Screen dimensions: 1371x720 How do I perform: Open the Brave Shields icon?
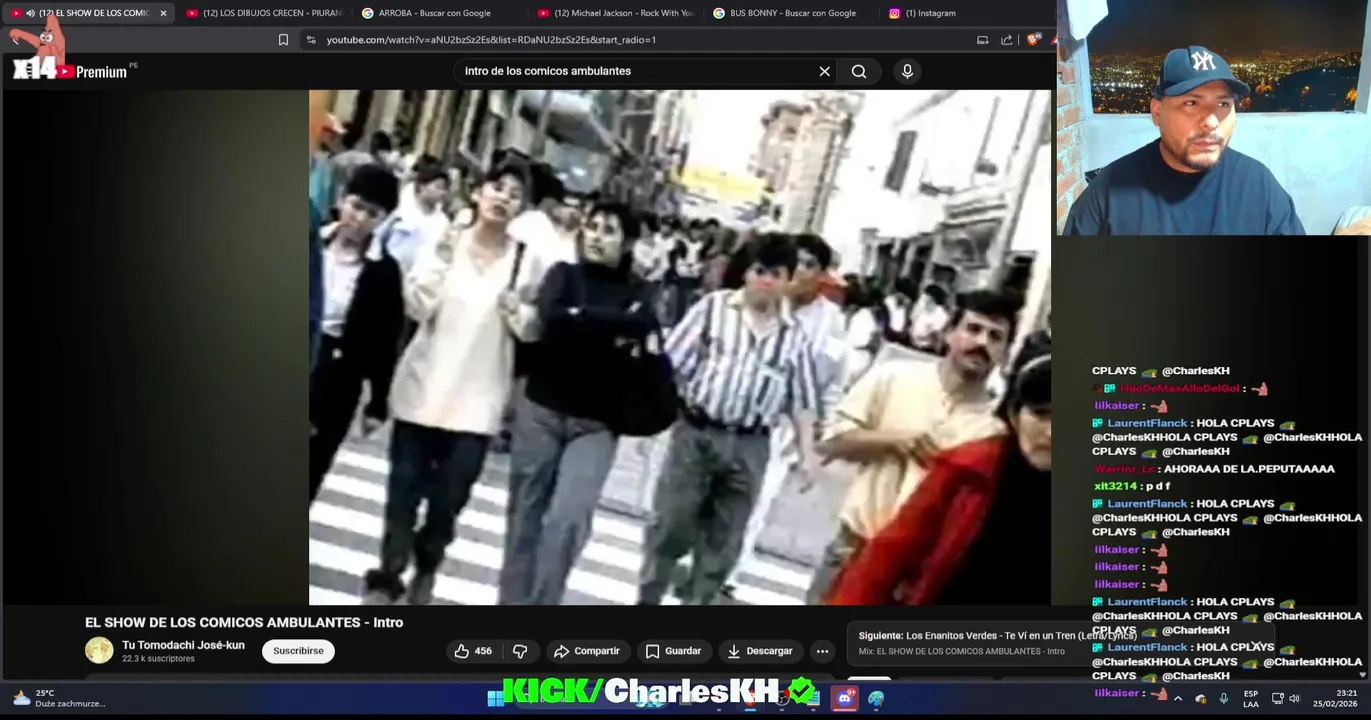point(1033,40)
